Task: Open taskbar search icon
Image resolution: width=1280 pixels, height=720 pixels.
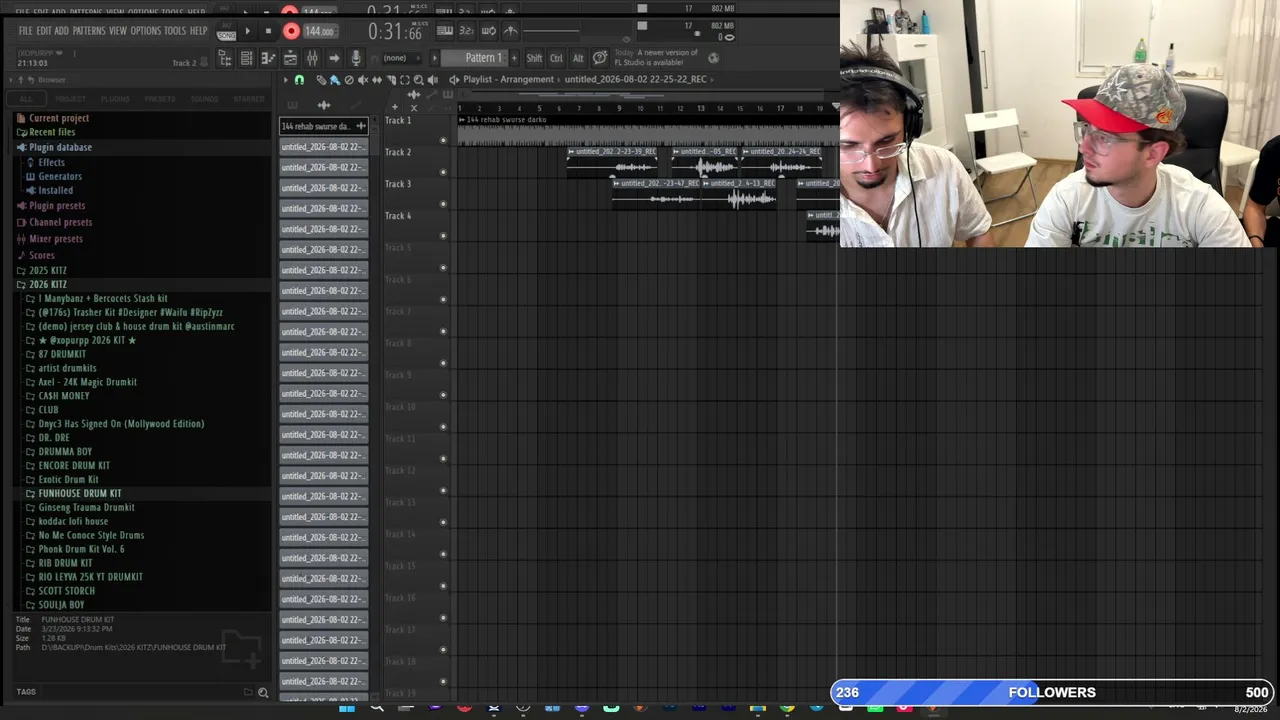Action: (377, 708)
